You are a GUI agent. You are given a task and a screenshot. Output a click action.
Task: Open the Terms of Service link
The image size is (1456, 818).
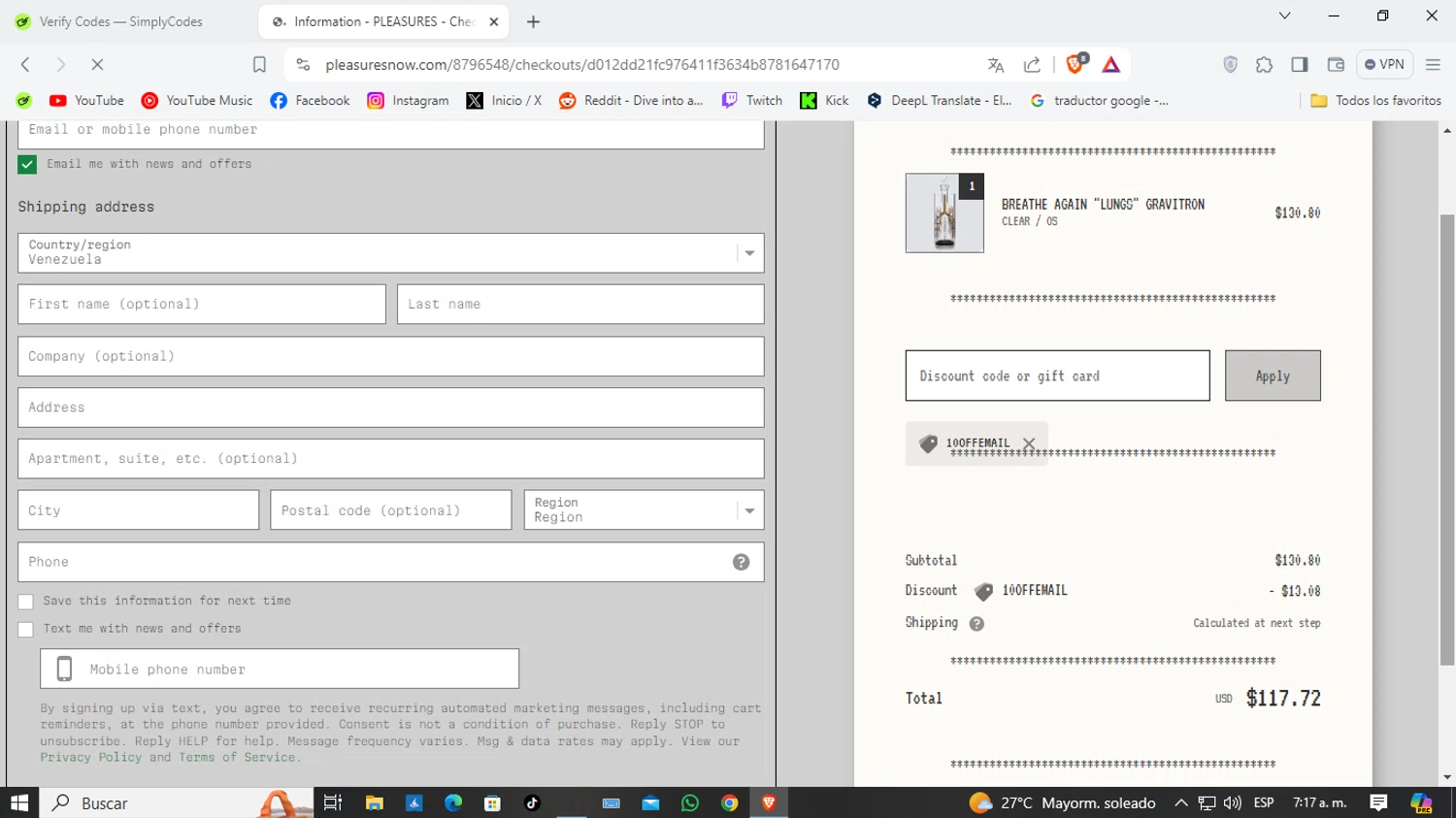coord(237,757)
